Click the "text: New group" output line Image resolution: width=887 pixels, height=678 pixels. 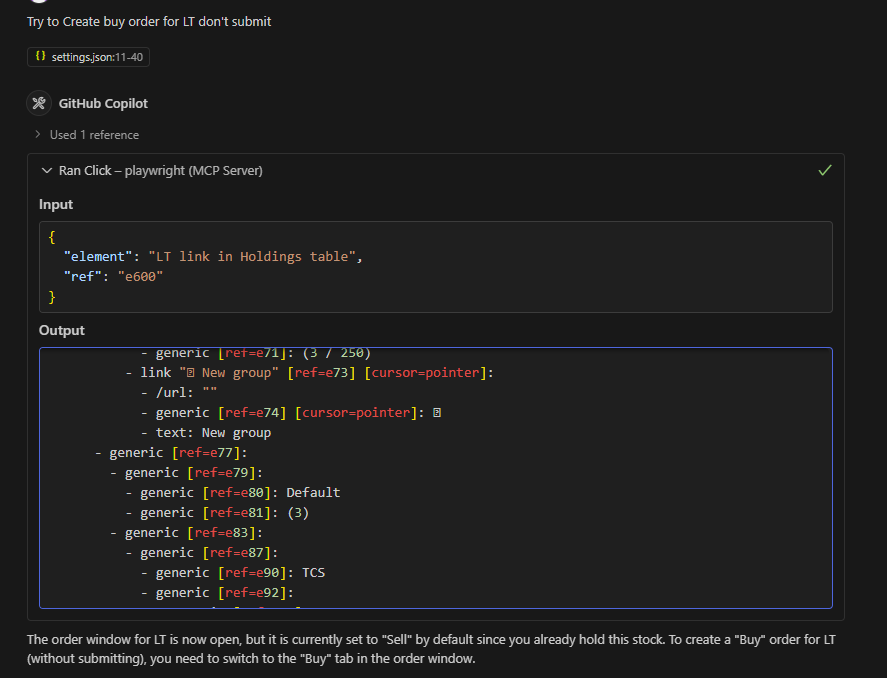click(206, 433)
